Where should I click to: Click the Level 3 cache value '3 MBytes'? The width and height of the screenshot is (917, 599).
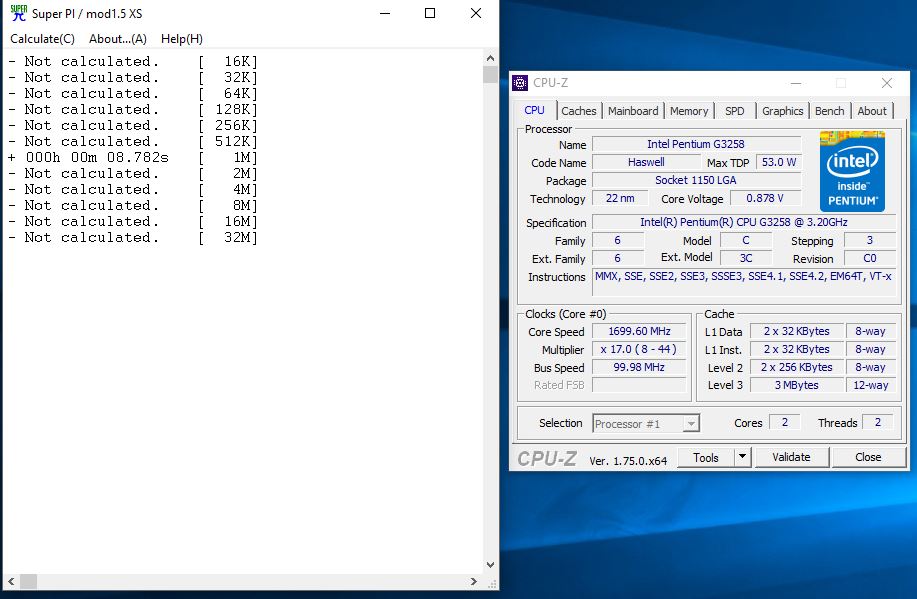point(797,385)
